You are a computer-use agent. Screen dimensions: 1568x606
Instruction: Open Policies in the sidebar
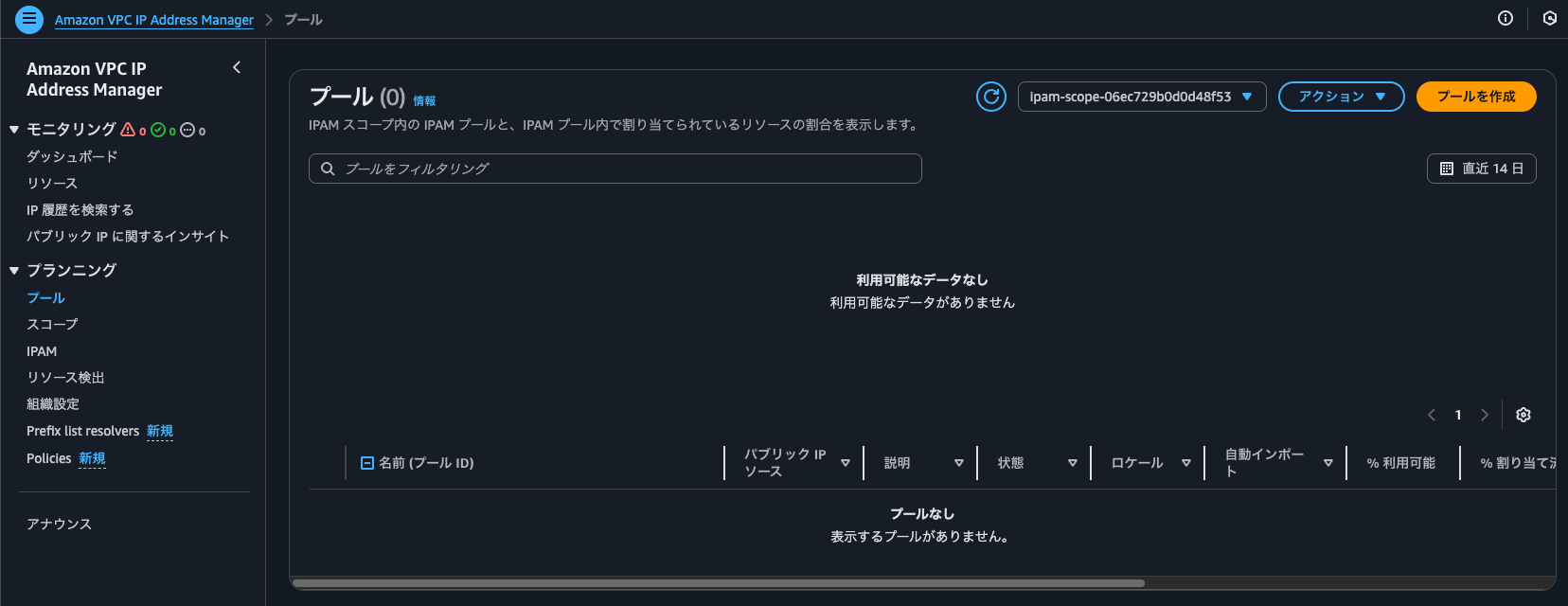(x=49, y=458)
